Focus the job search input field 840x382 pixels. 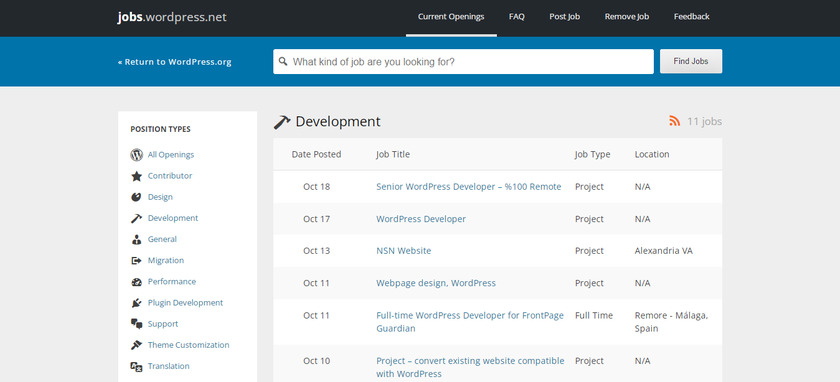[463, 62]
